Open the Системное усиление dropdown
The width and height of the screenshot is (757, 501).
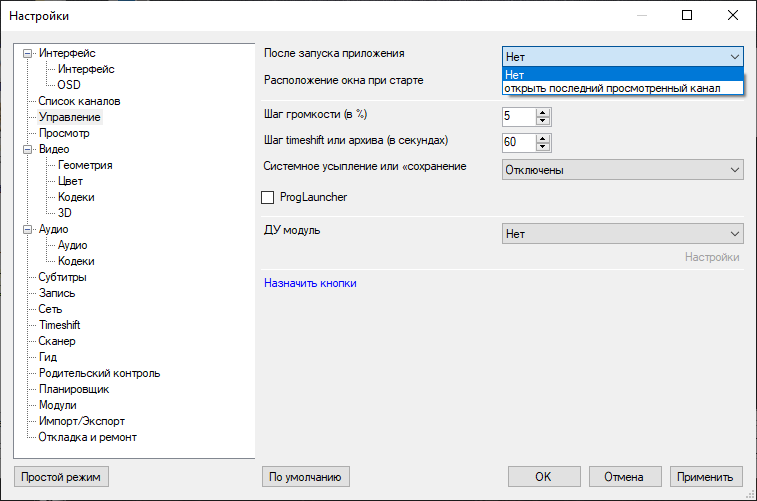(622, 170)
